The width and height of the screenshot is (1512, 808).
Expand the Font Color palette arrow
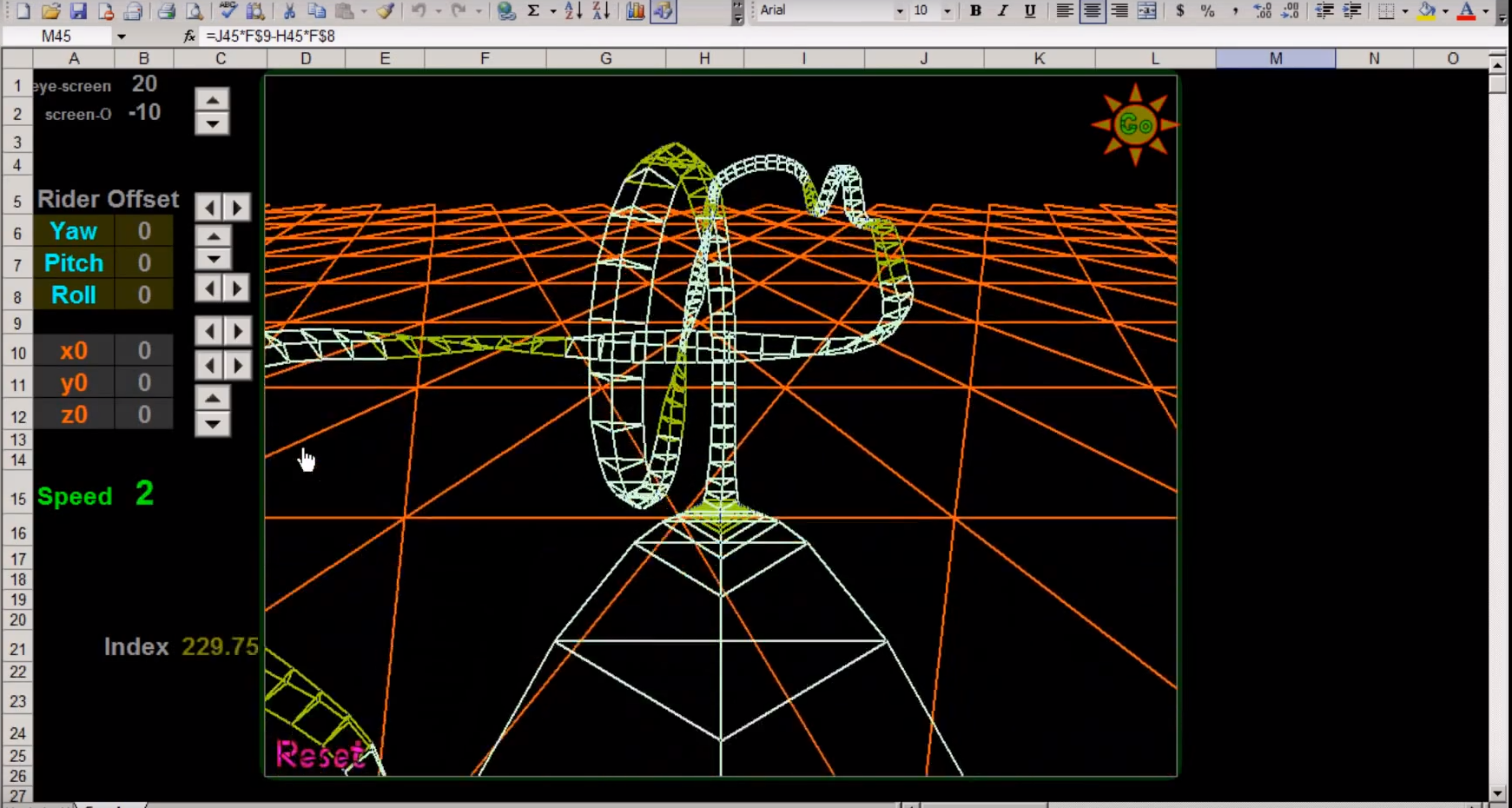[1485, 11]
